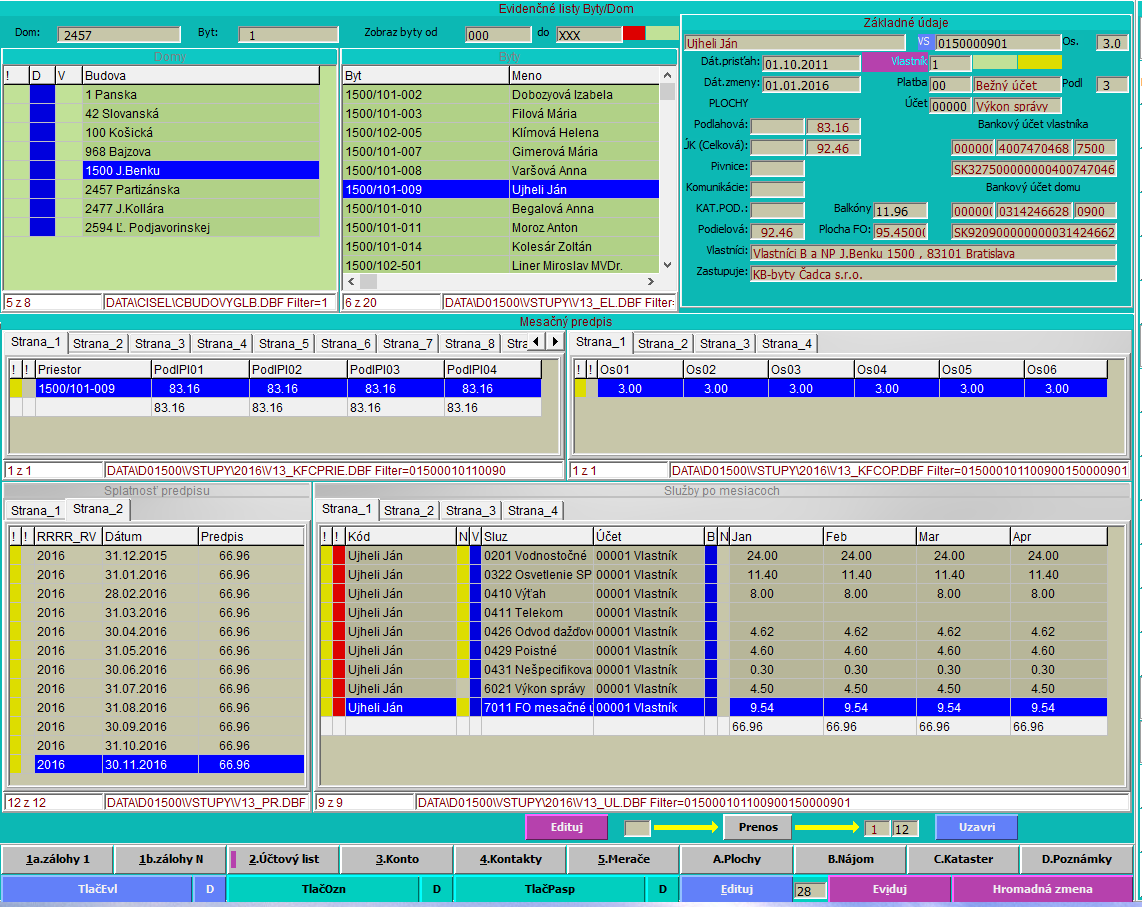1142x907 pixels.
Task: Select building '2457 Partizánska'
Action: 201,189
